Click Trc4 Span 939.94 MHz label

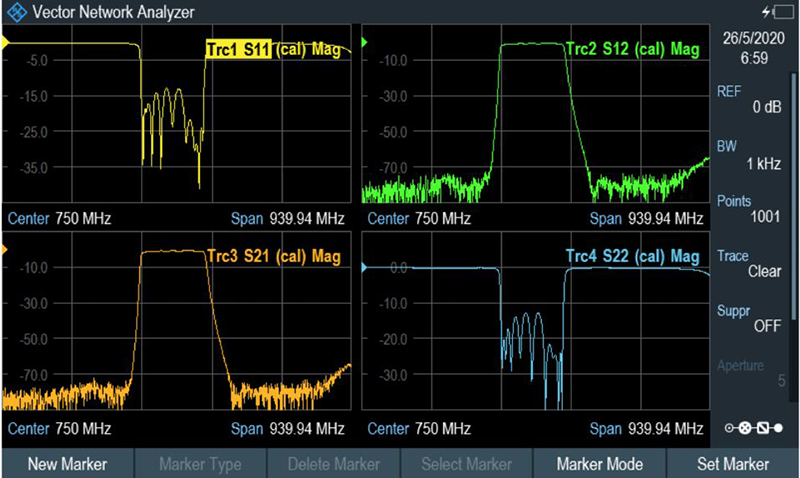click(x=646, y=429)
